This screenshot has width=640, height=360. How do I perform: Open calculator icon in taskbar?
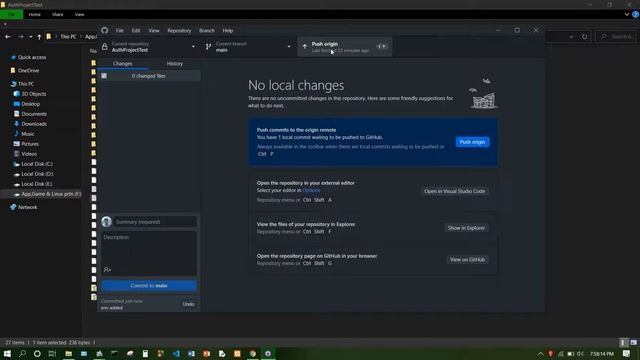(x=145, y=353)
